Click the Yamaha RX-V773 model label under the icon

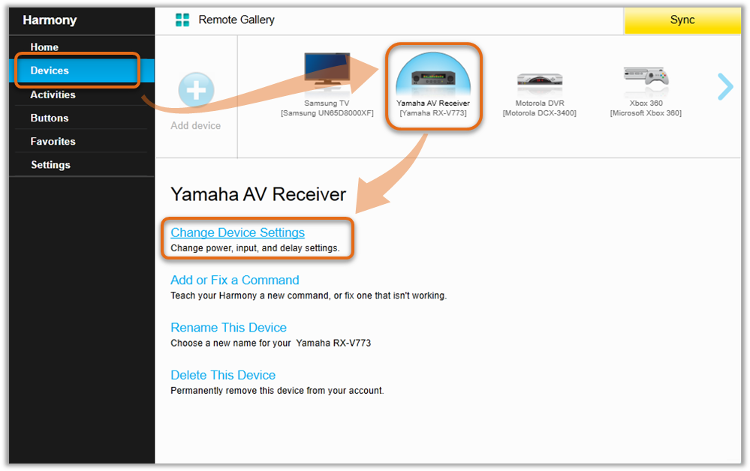pyautogui.click(x=433, y=113)
